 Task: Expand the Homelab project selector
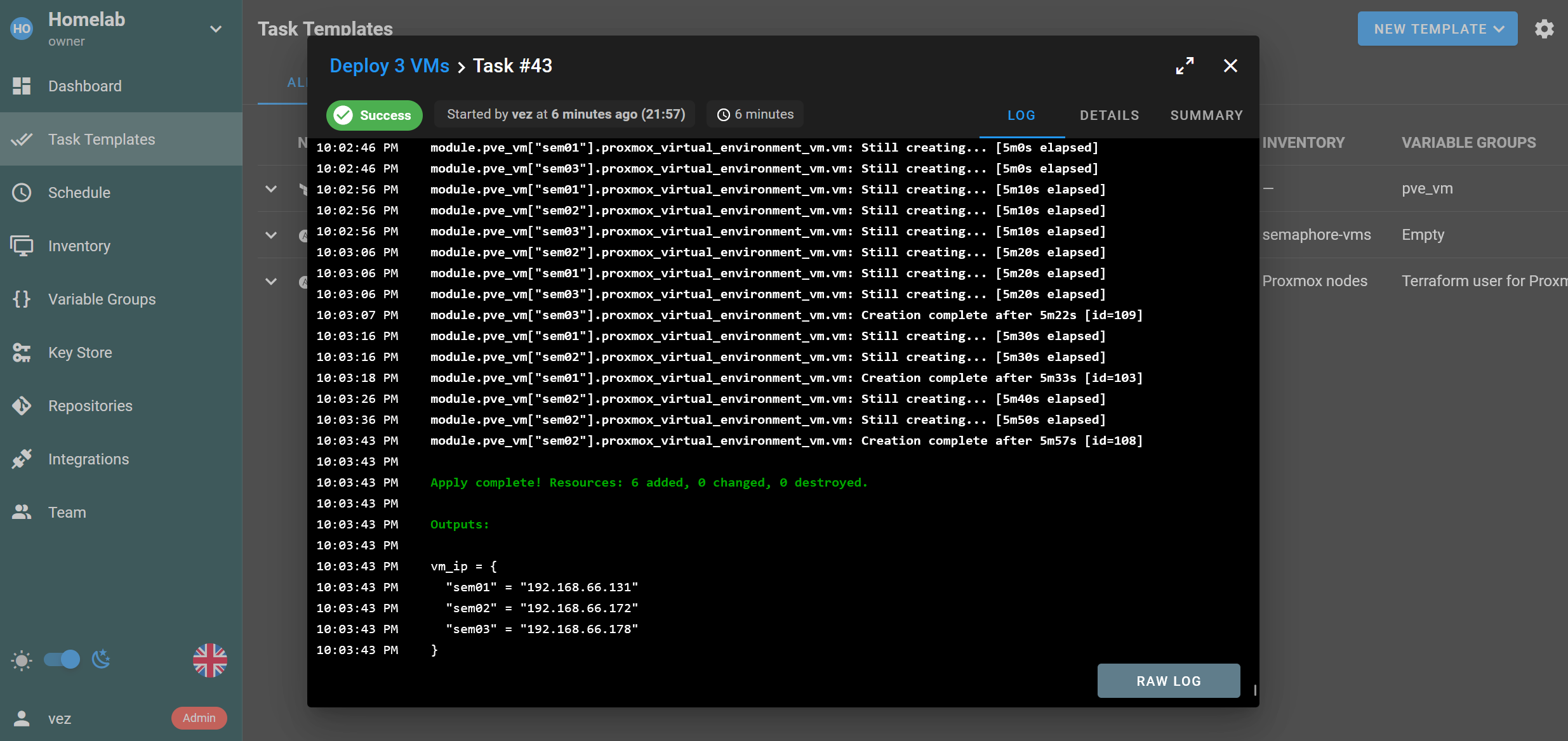(216, 29)
